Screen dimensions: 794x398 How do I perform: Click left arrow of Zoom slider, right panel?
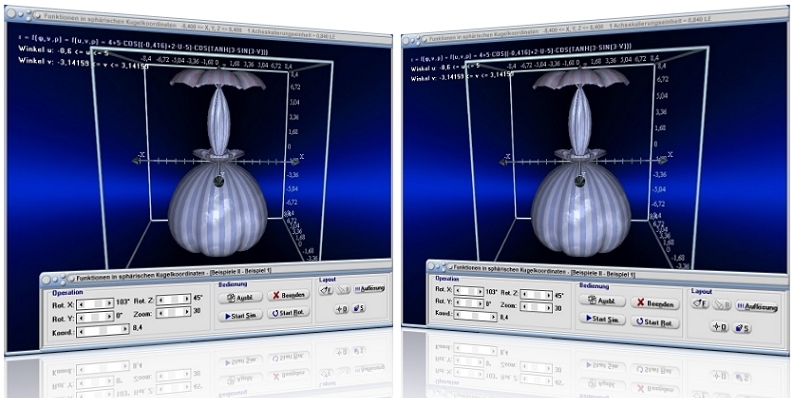point(524,307)
